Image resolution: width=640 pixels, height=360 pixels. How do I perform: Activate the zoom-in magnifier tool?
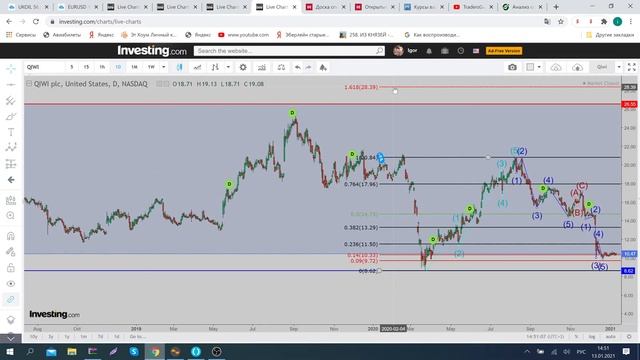(11, 216)
